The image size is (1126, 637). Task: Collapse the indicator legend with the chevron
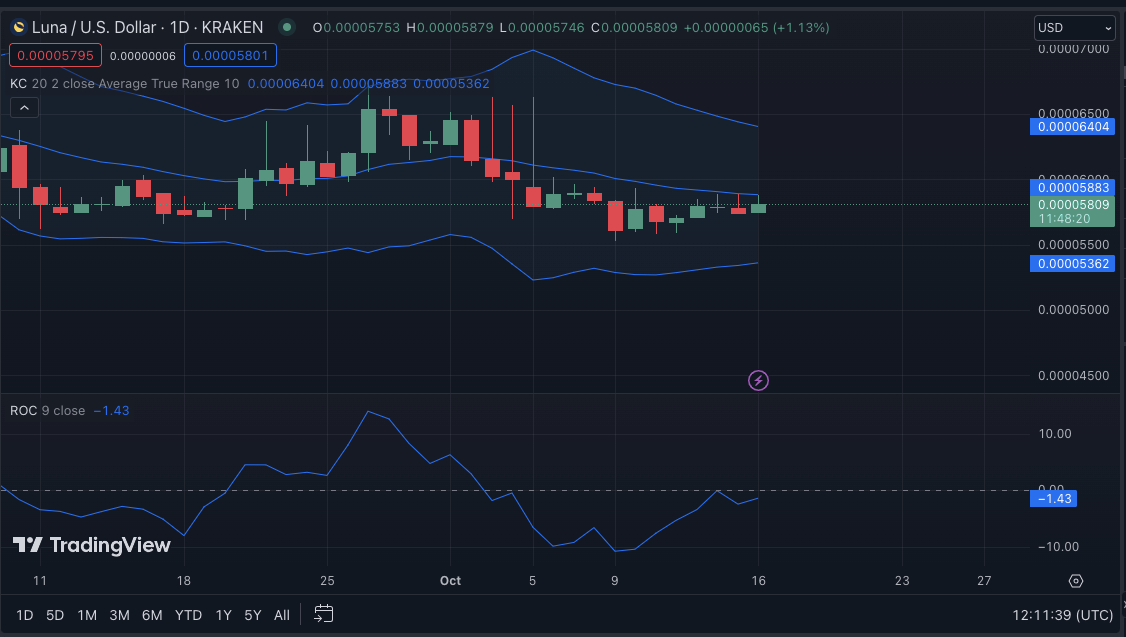24,108
